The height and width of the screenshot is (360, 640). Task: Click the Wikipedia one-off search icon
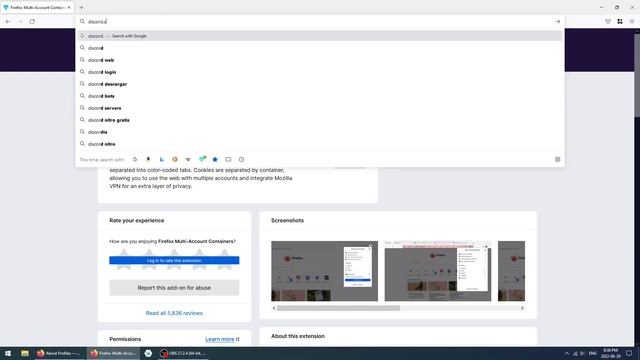point(188,160)
